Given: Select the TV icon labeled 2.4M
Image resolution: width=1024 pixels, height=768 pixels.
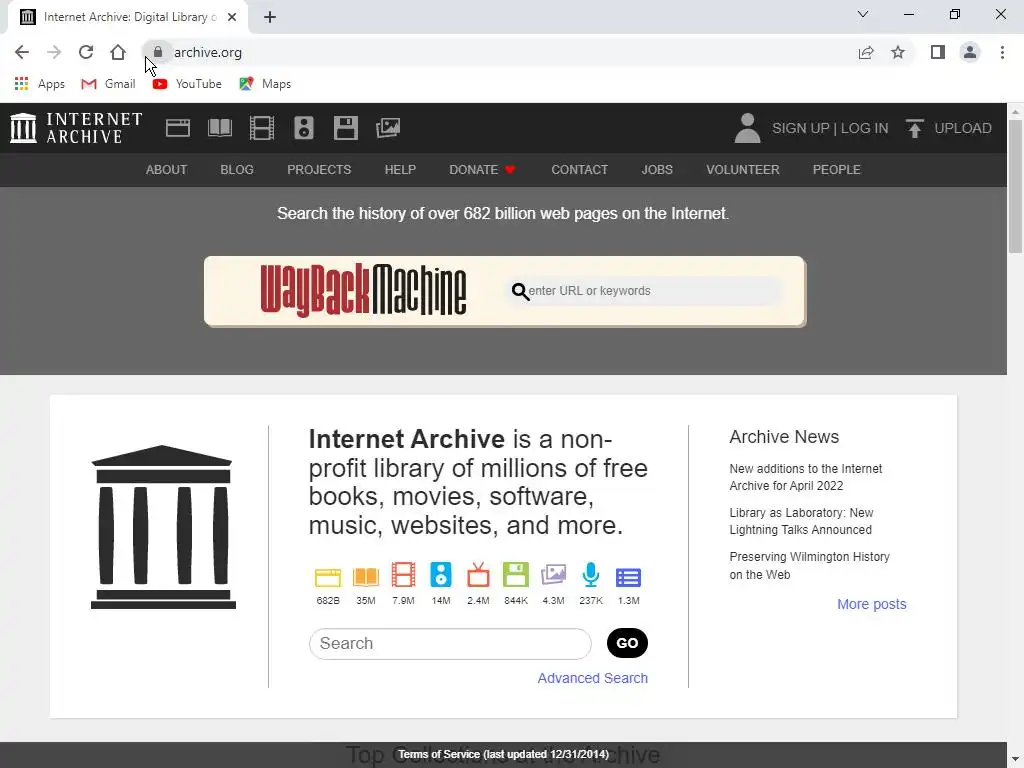Looking at the screenshot, I should pyautogui.click(x=478, y=575).
